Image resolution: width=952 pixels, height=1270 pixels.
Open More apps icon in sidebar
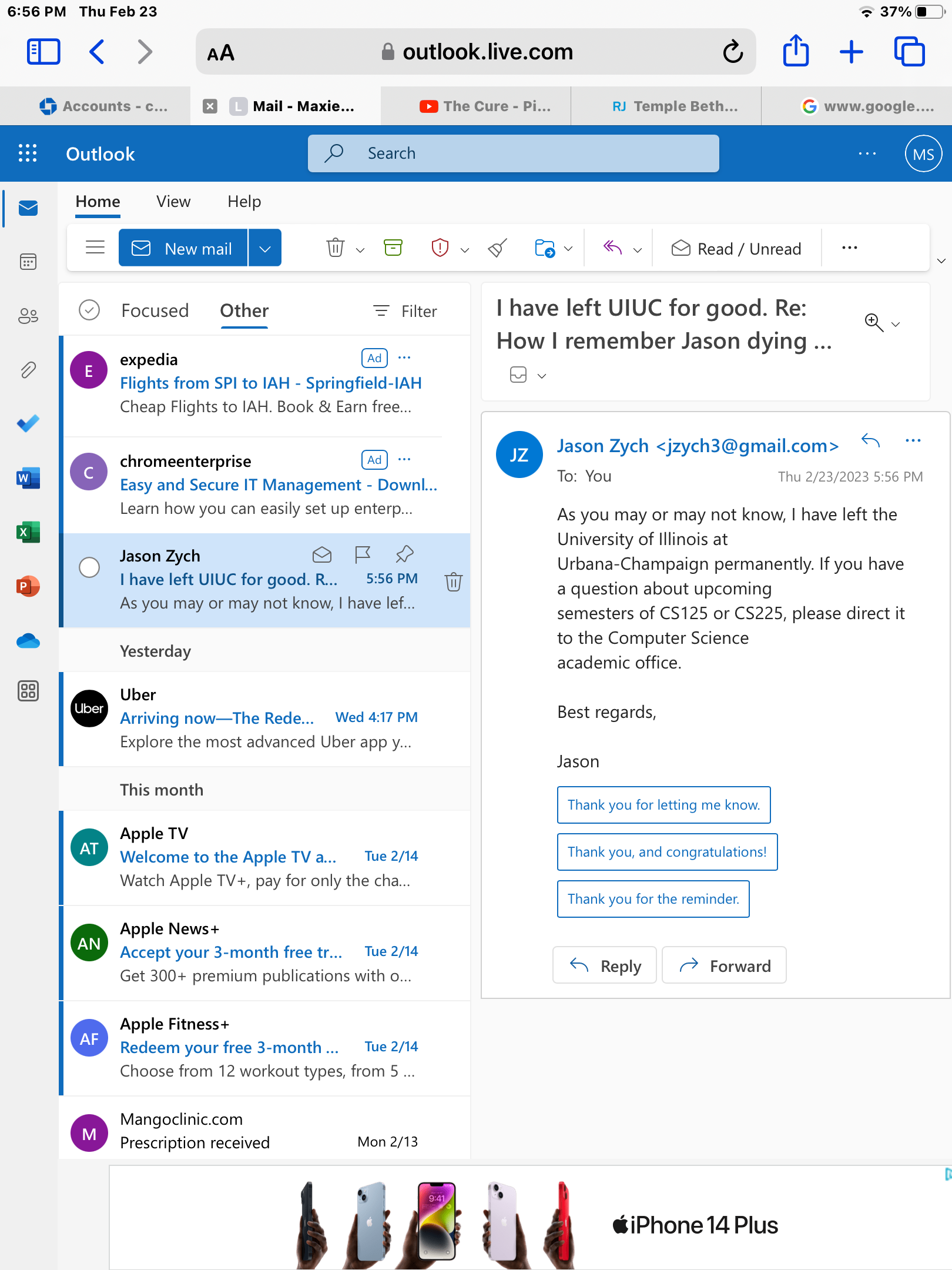(28, 690)
